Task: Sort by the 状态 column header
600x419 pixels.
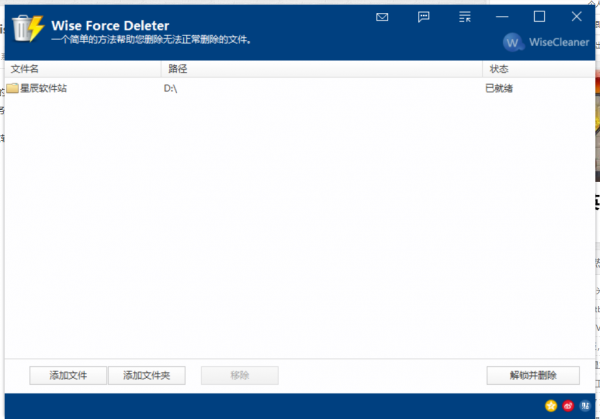Action: click(538, 69)
